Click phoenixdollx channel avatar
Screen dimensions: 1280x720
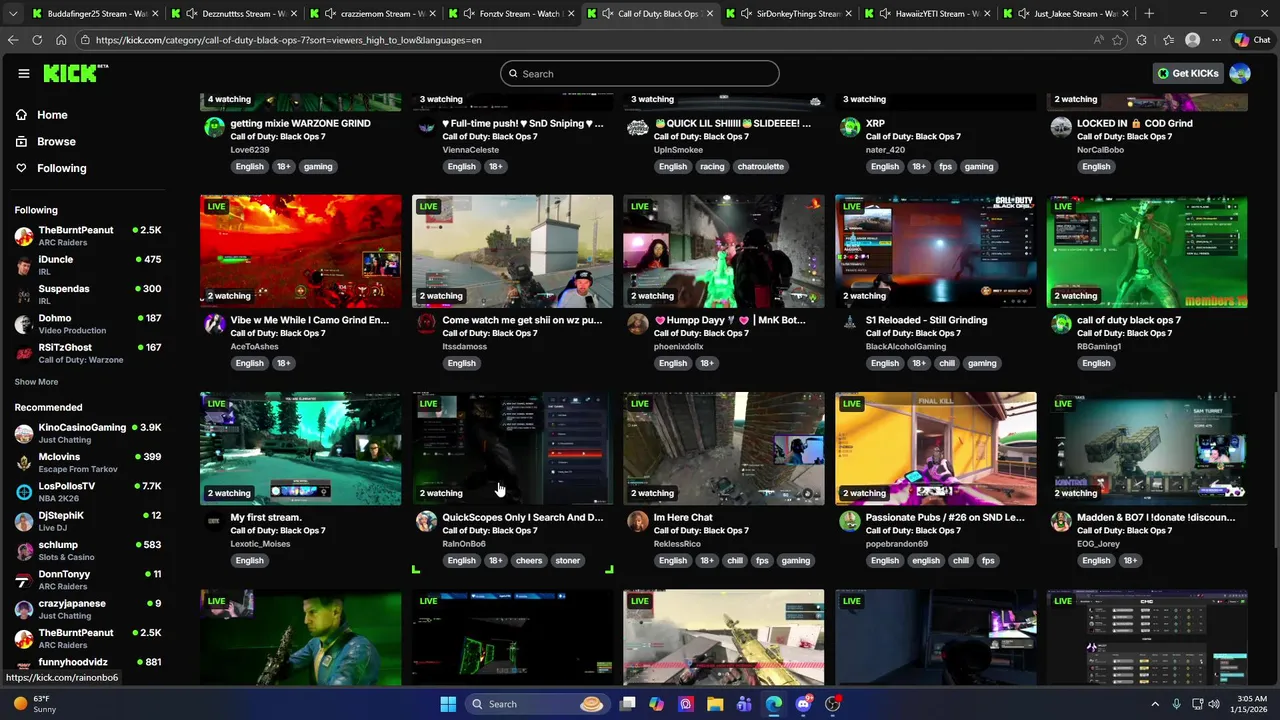638,324
